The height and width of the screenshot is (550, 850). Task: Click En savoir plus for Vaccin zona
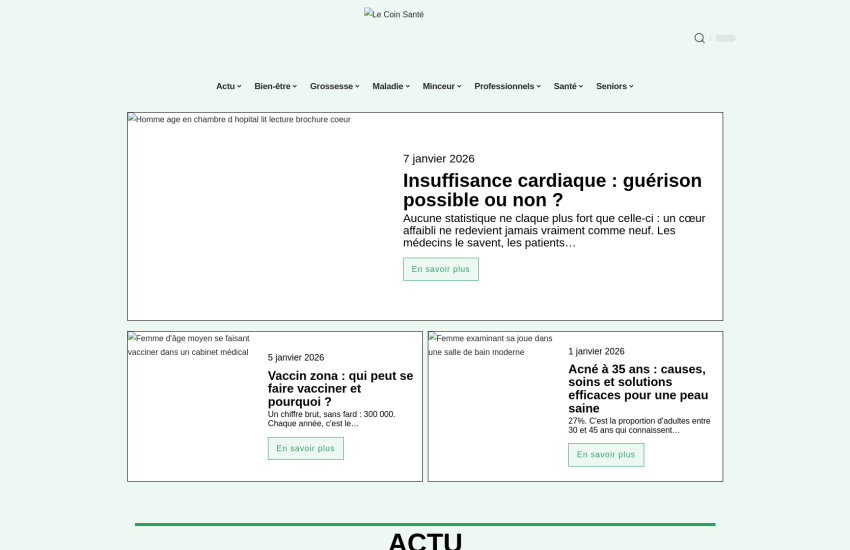305,448
